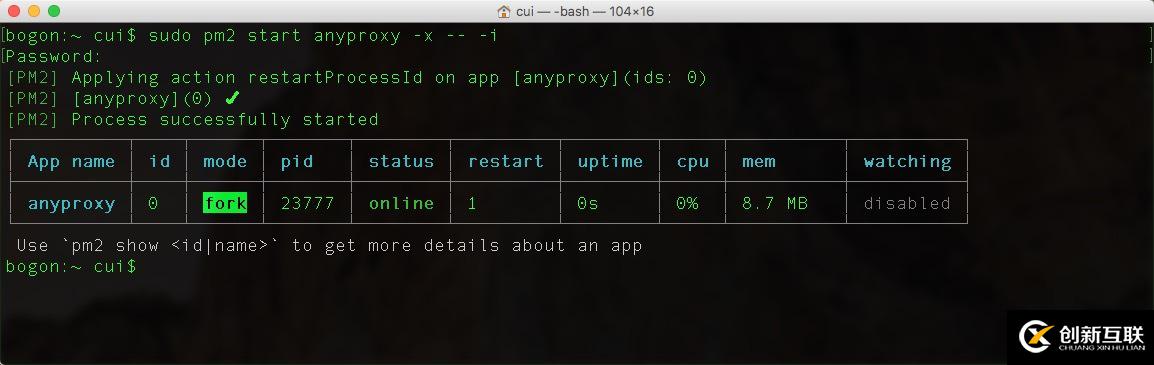Image resolution: width=1154 pixels, height=365 pixels.
Task: Click the 'status' column header
Action: tap(401, 161)
